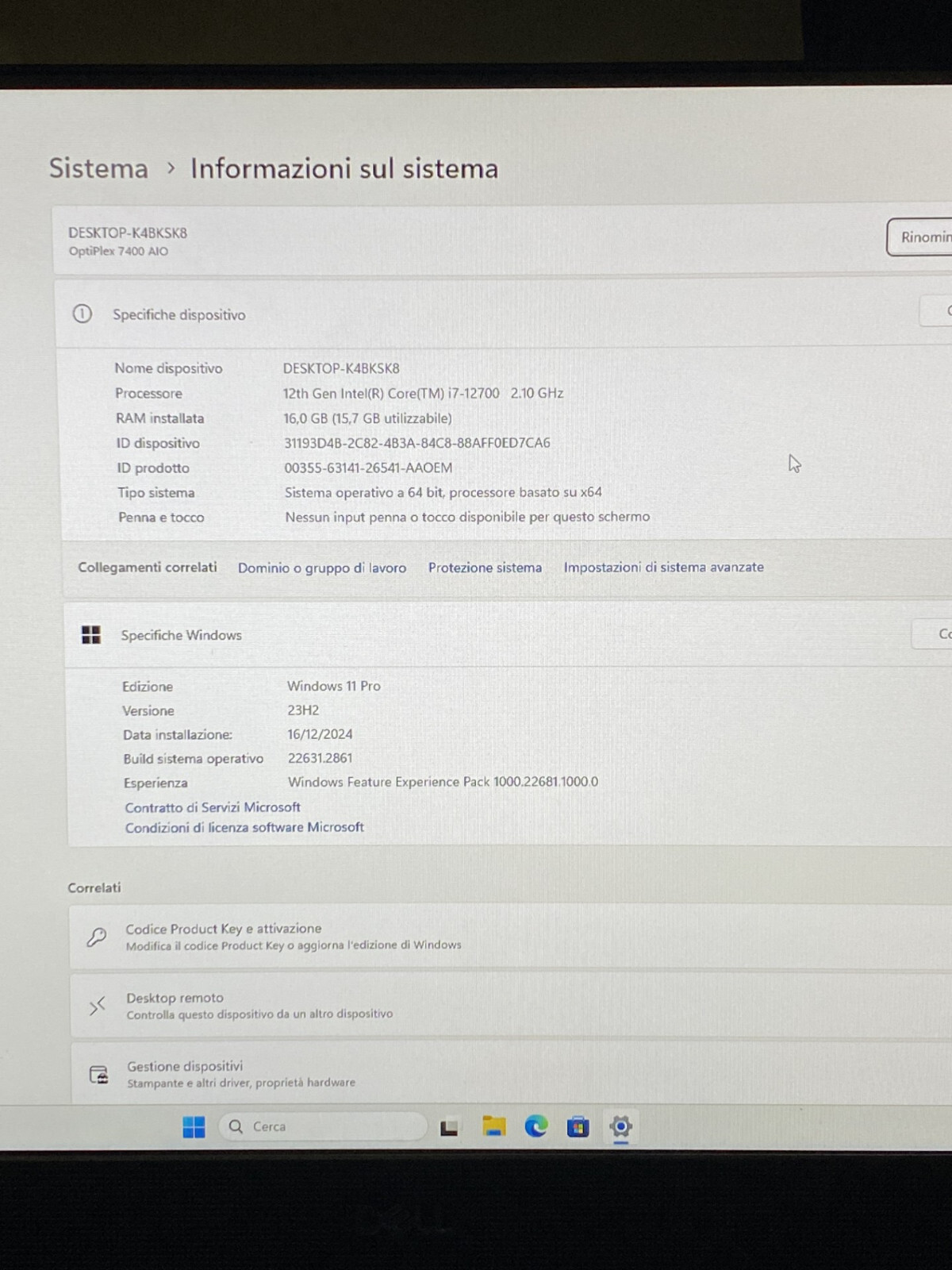Screen dimensions: 952x1270
Task: Click Informazioni sul sistema page title
Action: point(344,168)
